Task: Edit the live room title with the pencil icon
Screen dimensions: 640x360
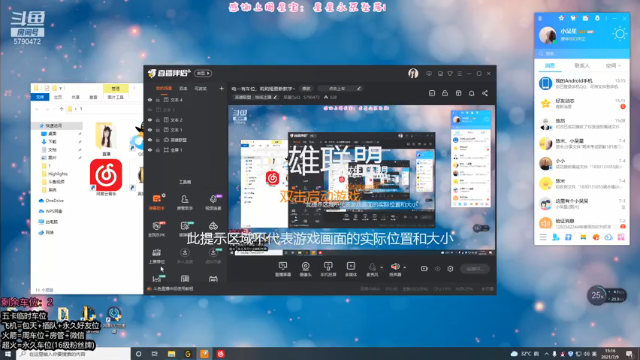Action: (x=359, y=89)
